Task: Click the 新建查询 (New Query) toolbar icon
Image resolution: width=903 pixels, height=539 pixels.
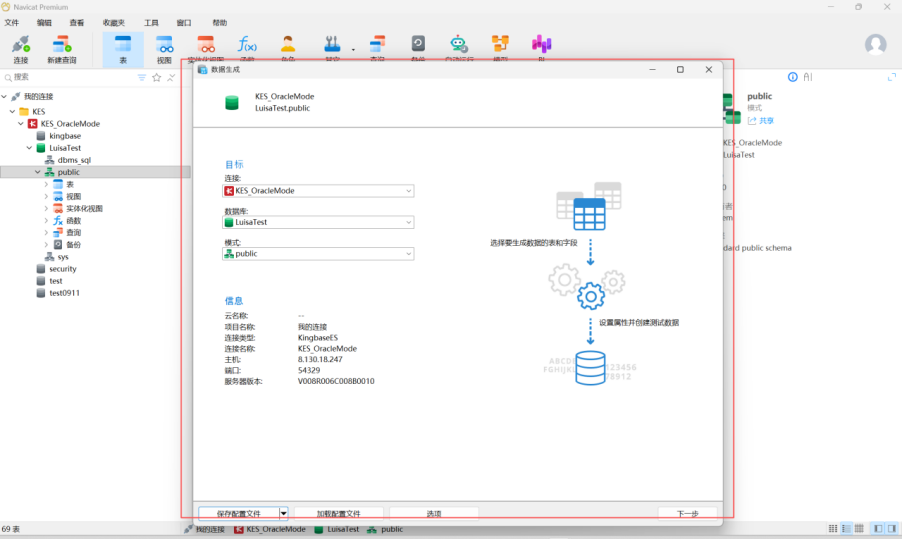Action: (61, 48)
